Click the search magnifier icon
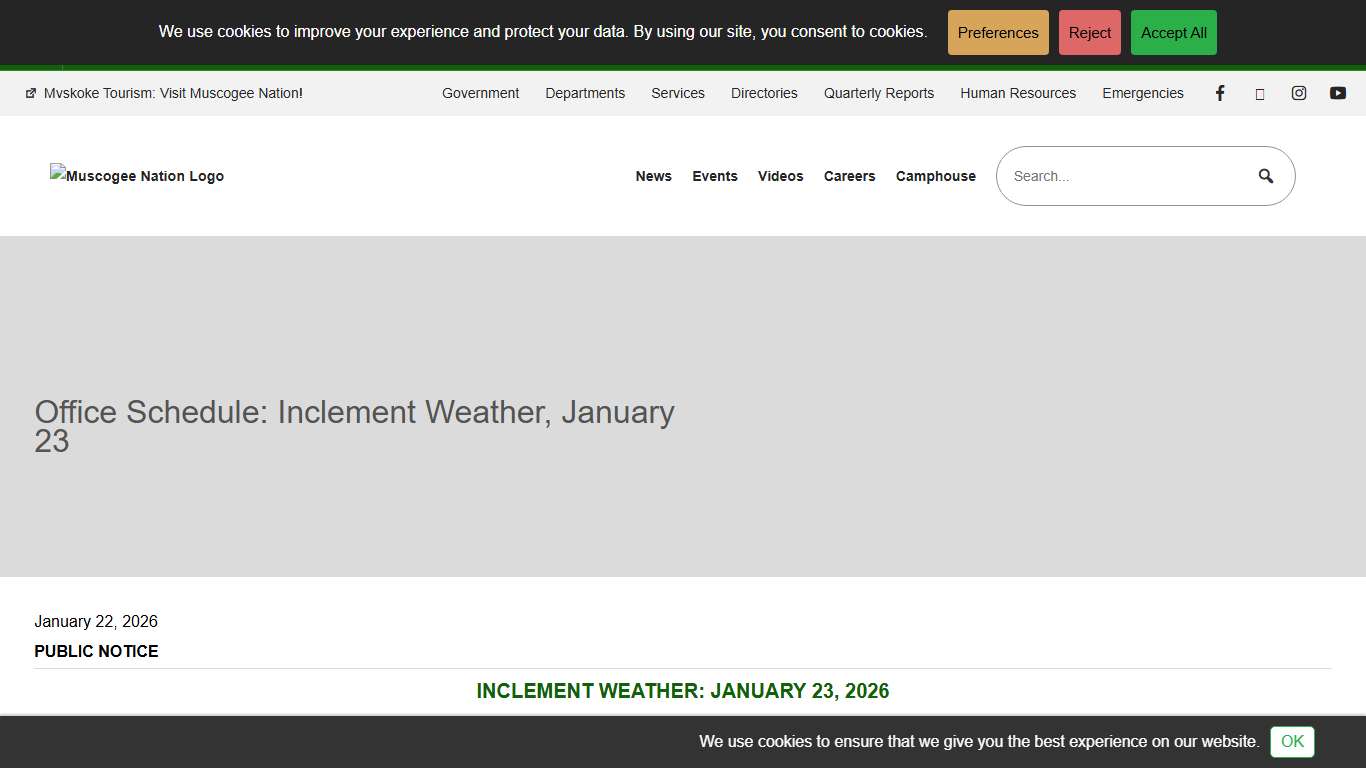Viewport: 1366px width, 768px height. point(1266,175)
